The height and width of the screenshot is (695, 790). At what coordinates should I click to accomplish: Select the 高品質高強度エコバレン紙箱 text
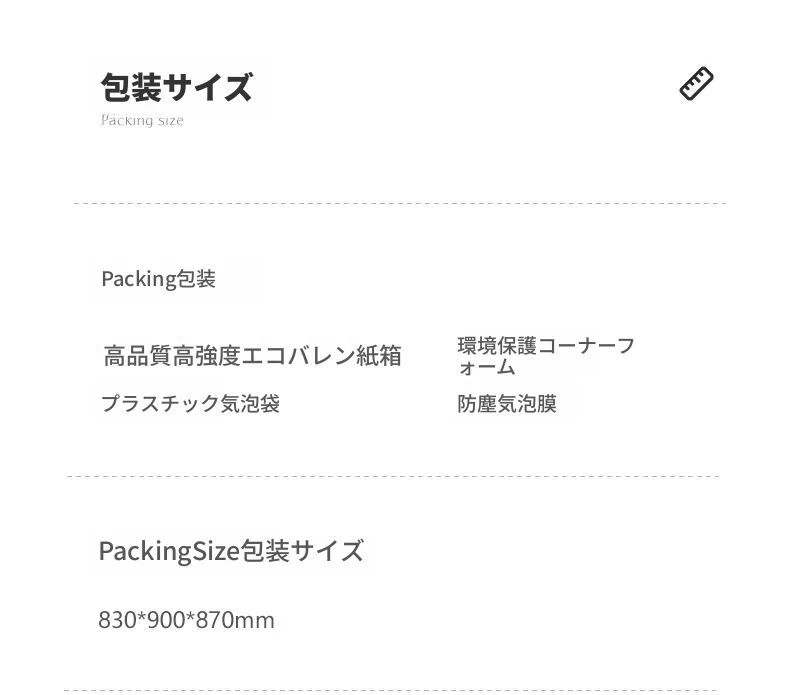252,356
